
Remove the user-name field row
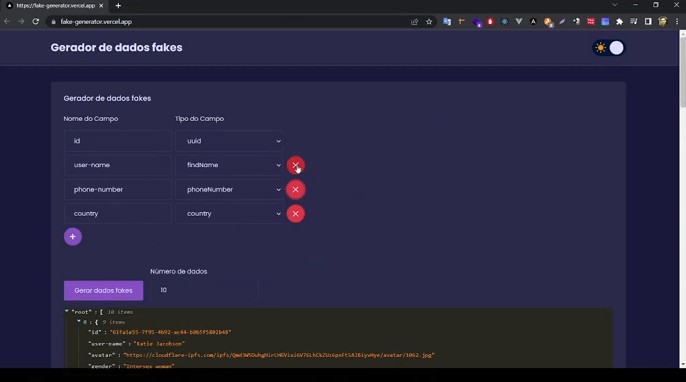coord(295,165)
